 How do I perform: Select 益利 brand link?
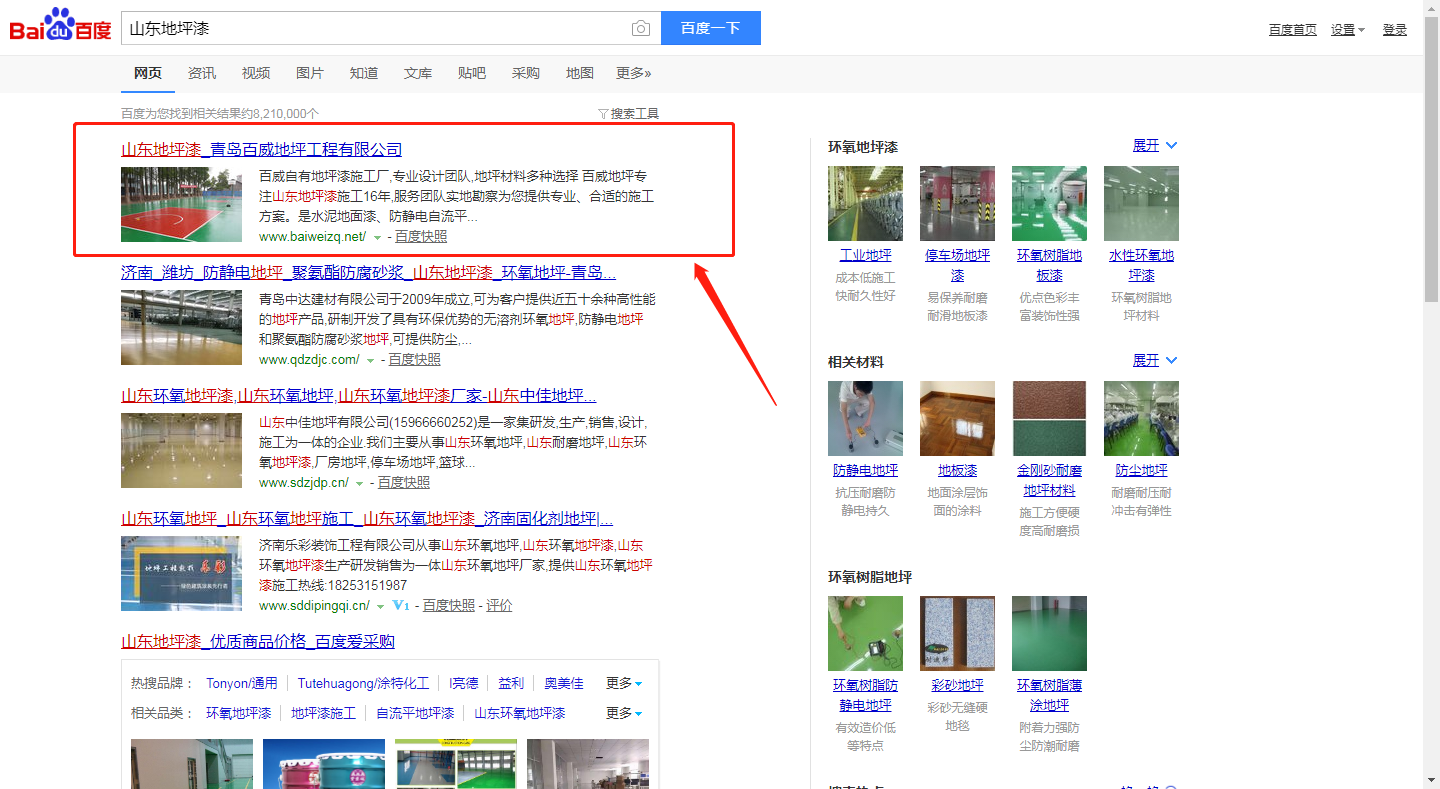tap(511, 684)
